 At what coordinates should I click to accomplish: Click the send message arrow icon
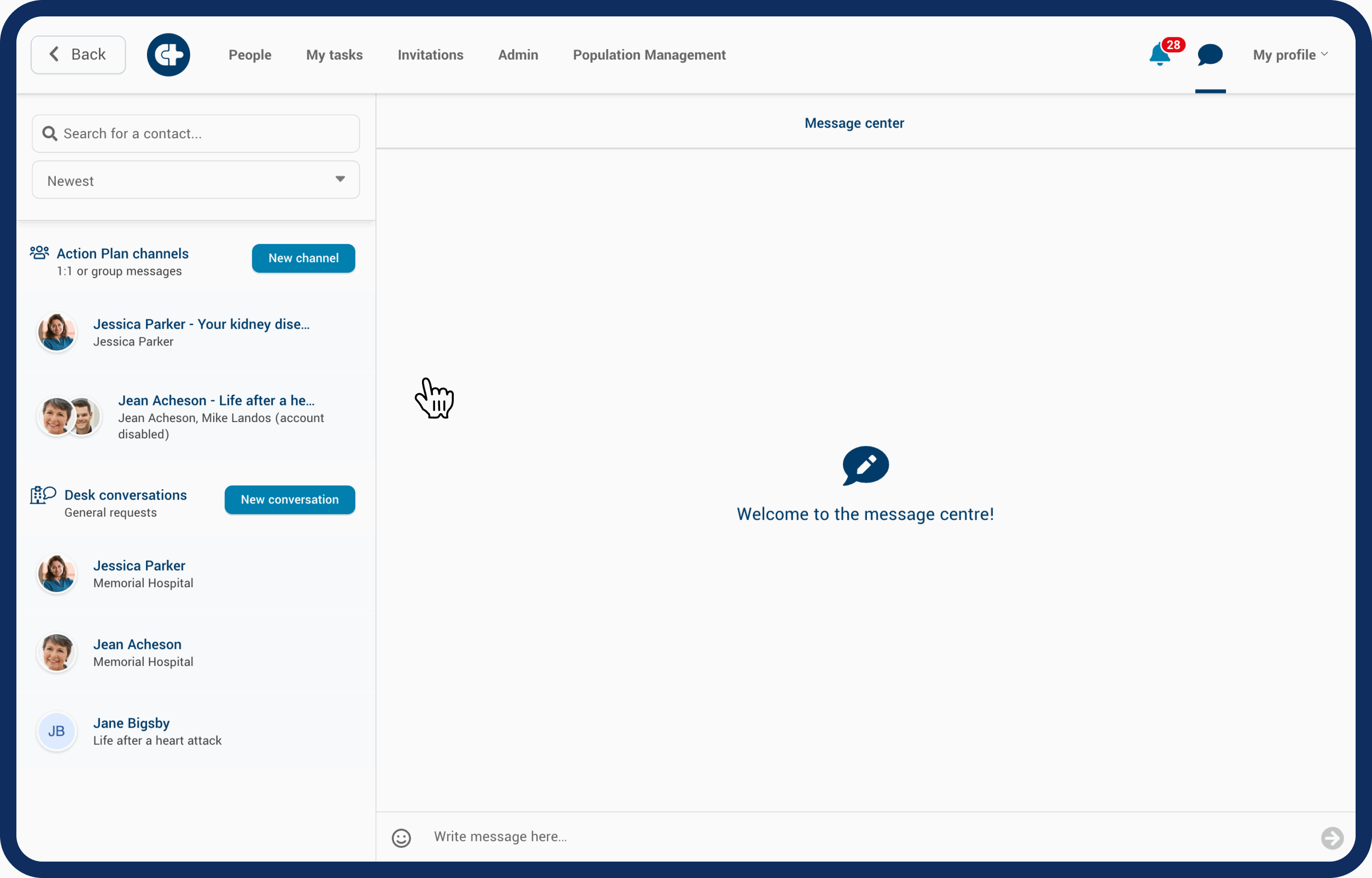tap(1332, 838)
